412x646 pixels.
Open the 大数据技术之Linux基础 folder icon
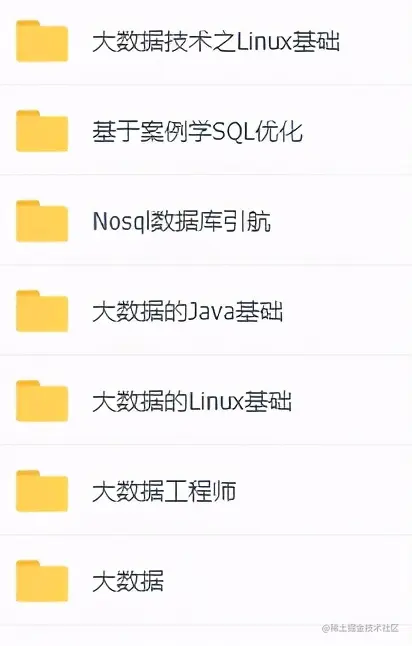[x=42, y=41]
